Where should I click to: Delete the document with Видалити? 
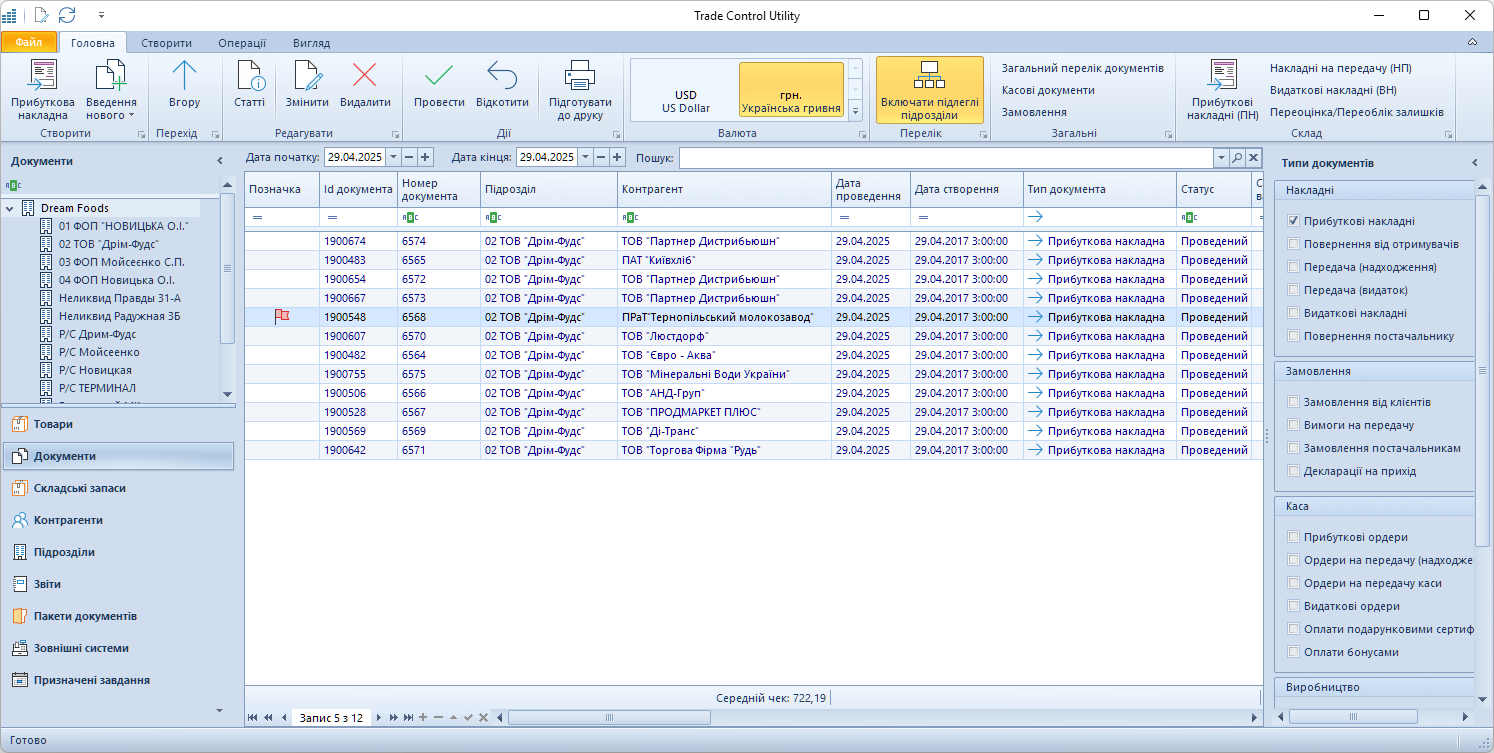pos(365,84)
